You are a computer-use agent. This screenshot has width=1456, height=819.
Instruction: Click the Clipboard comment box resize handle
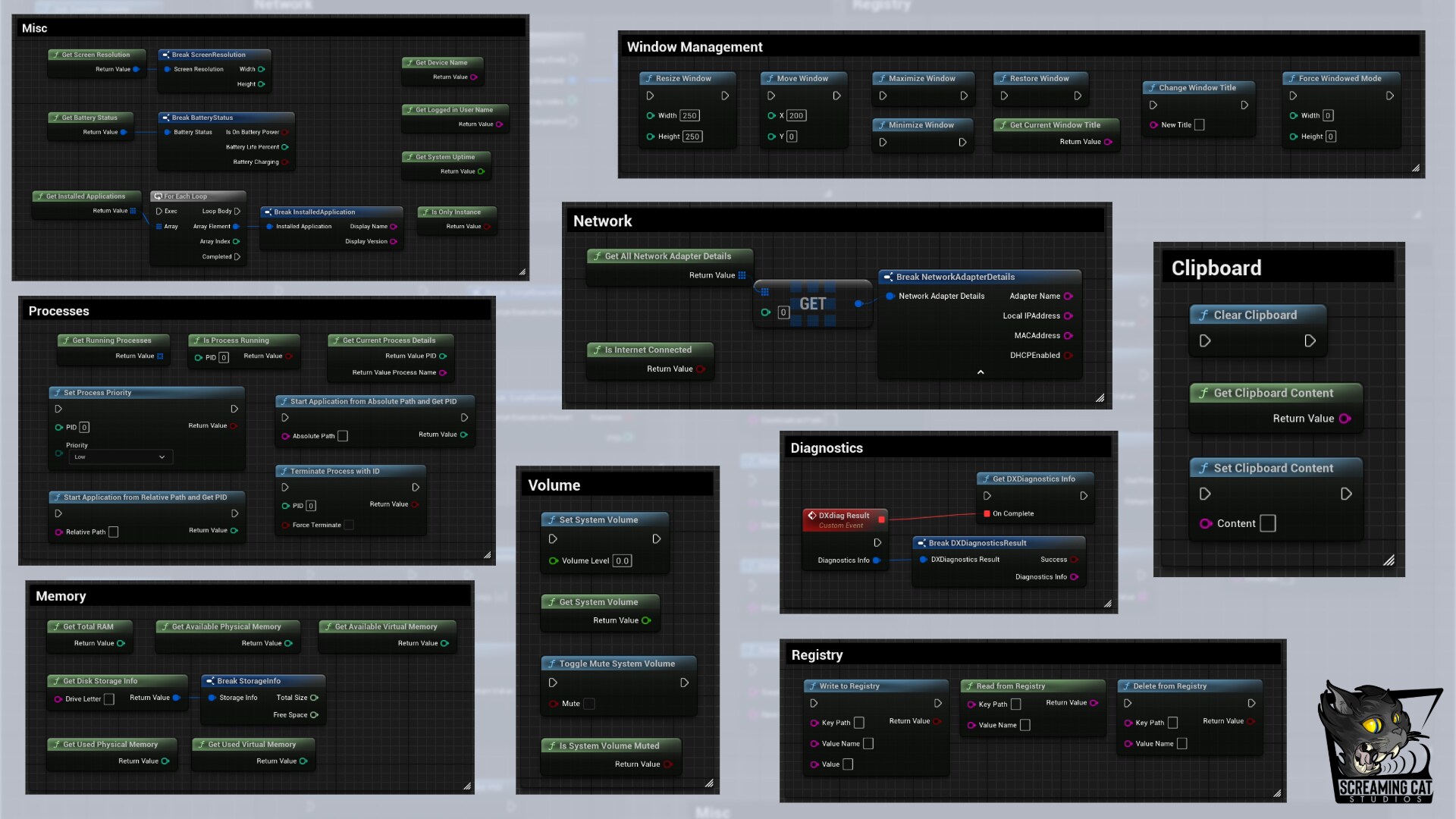pos(1389,561)
